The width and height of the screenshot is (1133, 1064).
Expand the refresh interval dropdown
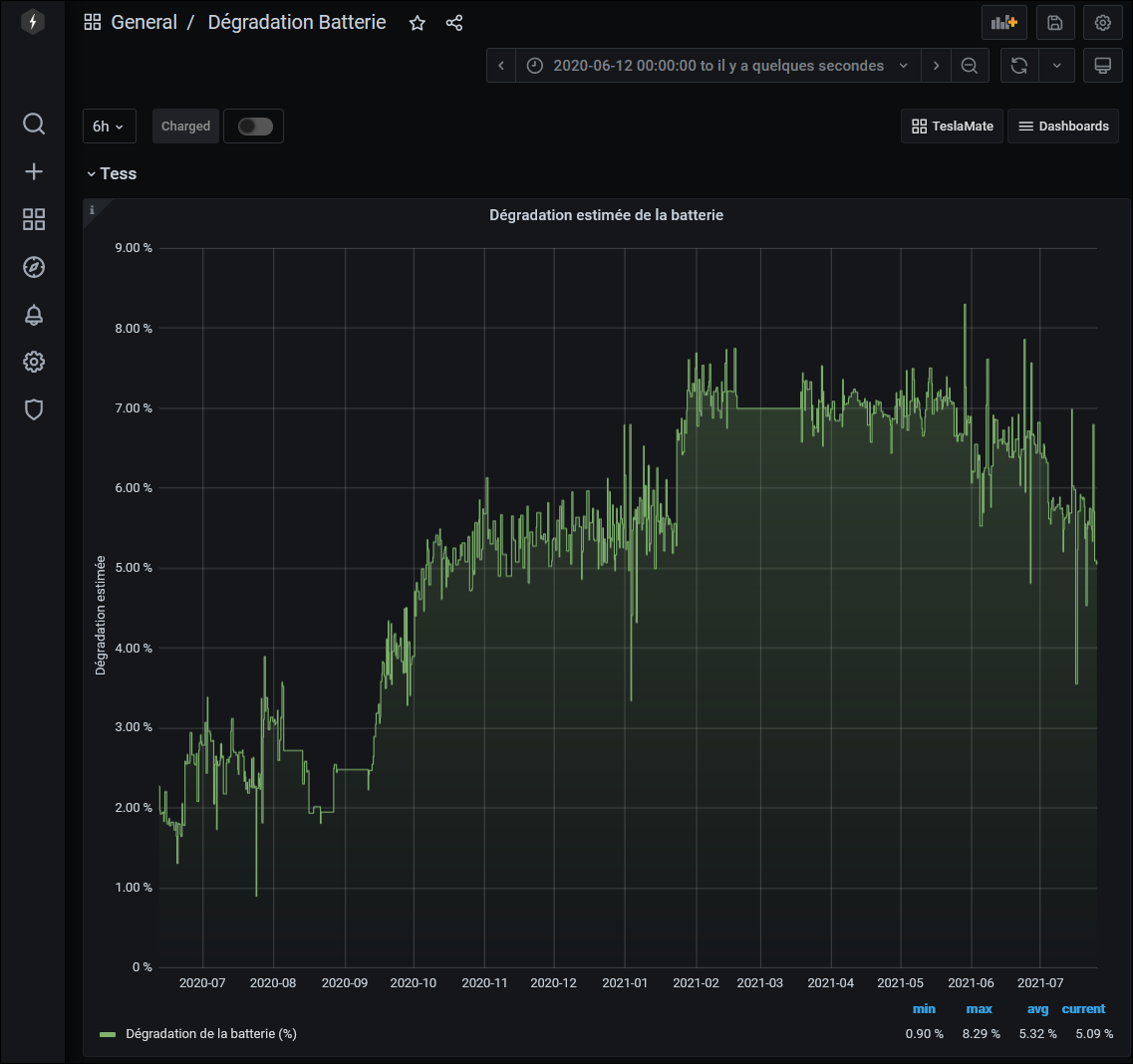(x=1056, y=66)
